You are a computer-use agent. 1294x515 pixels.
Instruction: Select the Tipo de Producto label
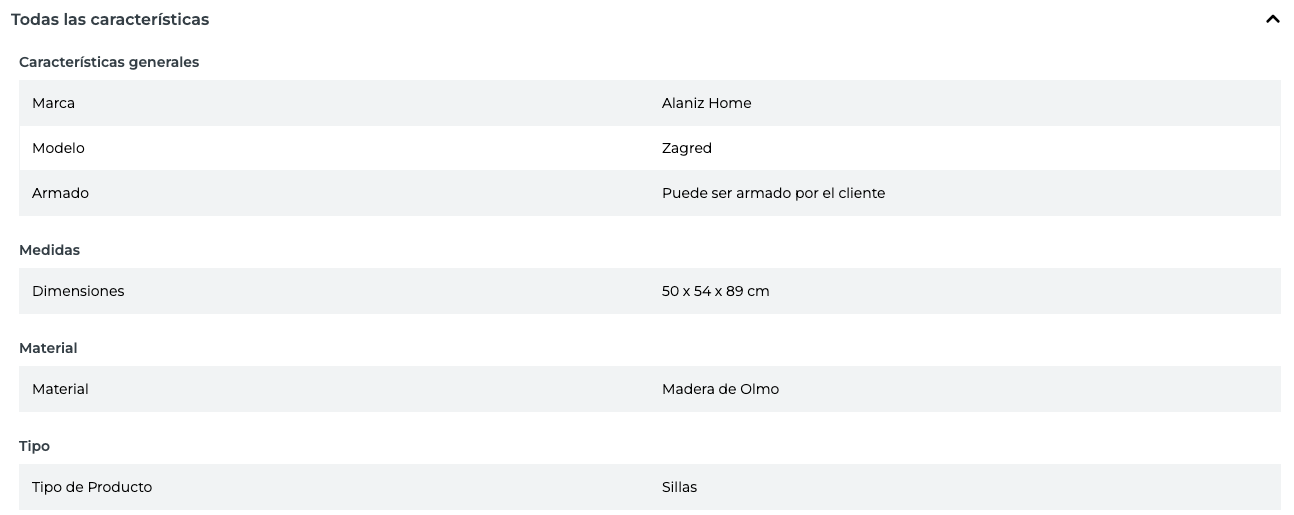92,487
